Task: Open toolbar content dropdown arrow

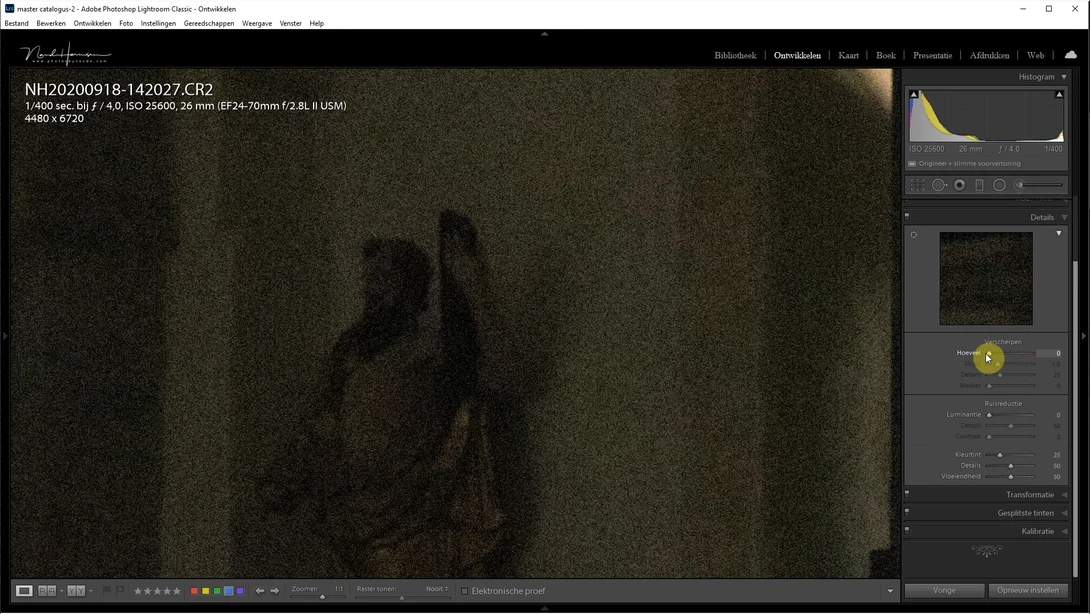Action: click(890, 591)
